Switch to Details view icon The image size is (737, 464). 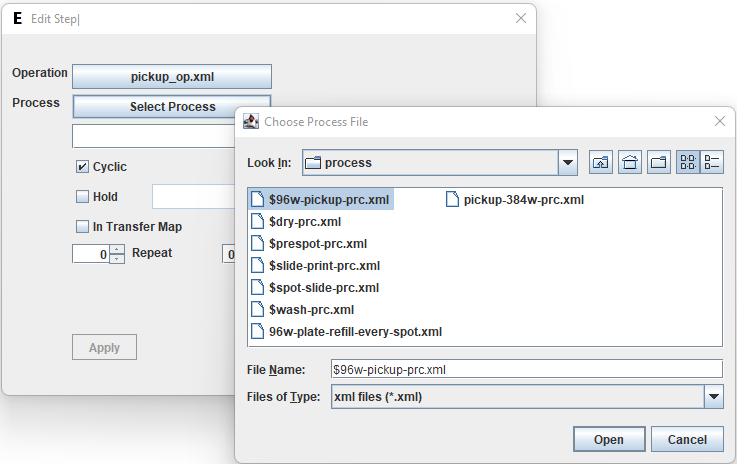[712, 163]
